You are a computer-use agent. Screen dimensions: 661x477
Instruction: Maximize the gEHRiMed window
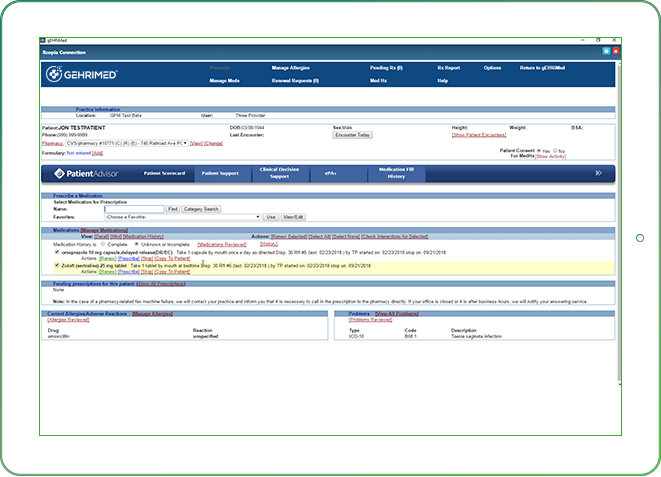coord(598,40)
